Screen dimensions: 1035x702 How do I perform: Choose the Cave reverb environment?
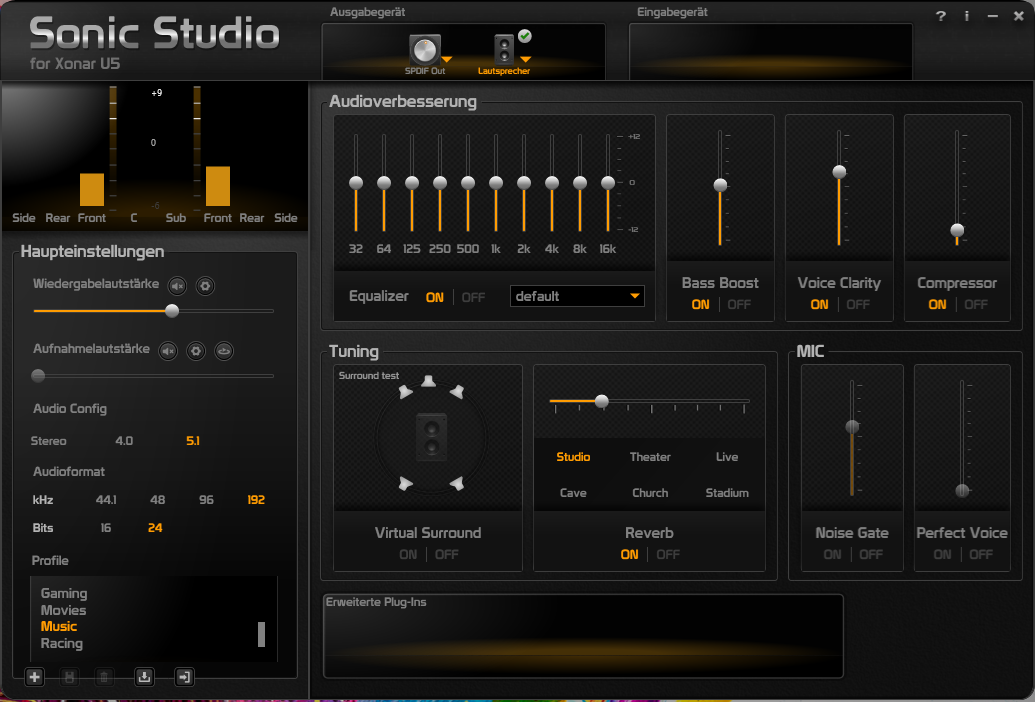[573, 493]
